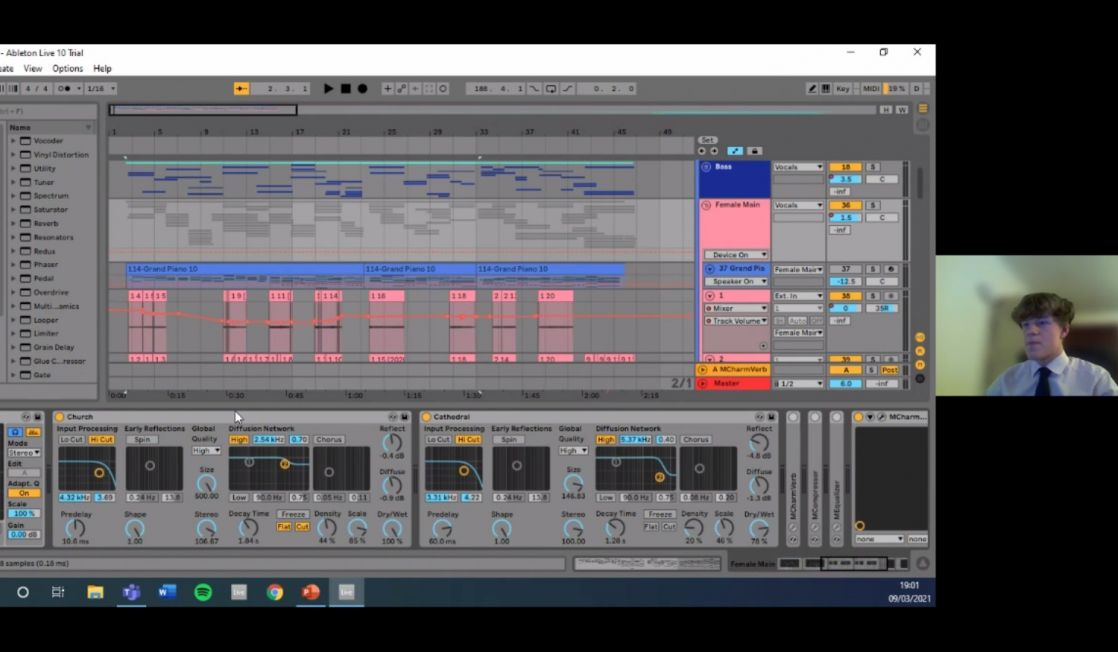Image resolution: width=1118 pixels, height=652 pixels.
Task: Open Spotify from taskbar
Action: coord(203,592)
